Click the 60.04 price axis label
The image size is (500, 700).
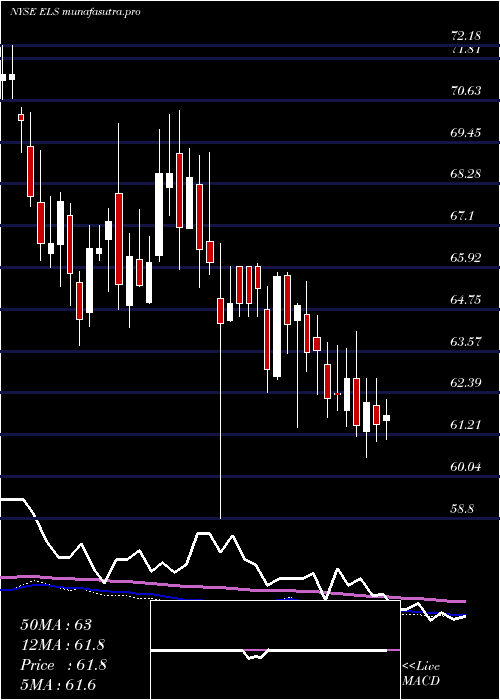coord(466,467)
